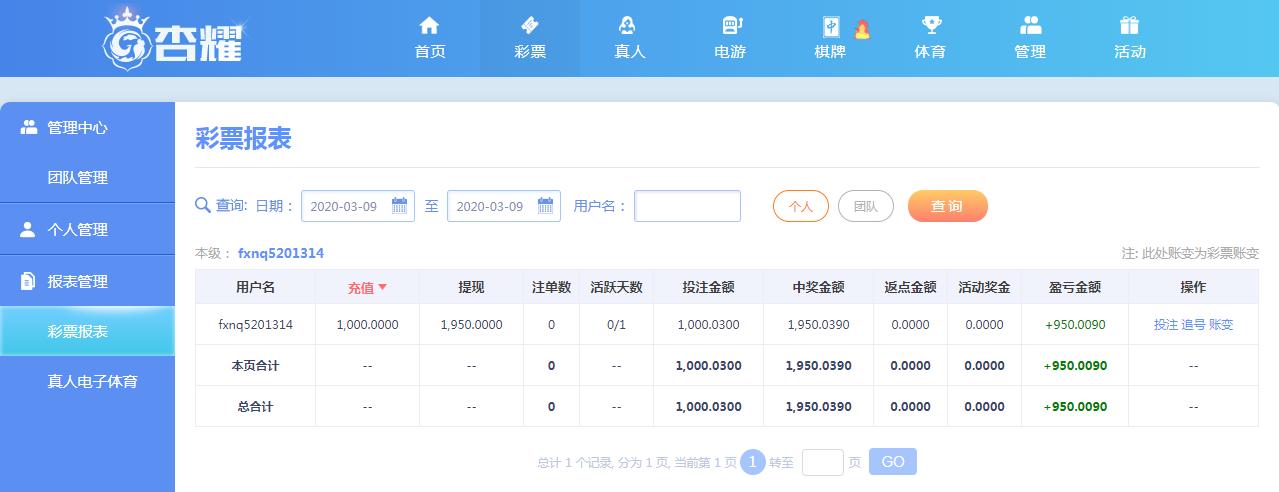1279x492 pixels.
Task: Click 投注 link in fxnq5201314 row
Action: tap(1166, 324)
